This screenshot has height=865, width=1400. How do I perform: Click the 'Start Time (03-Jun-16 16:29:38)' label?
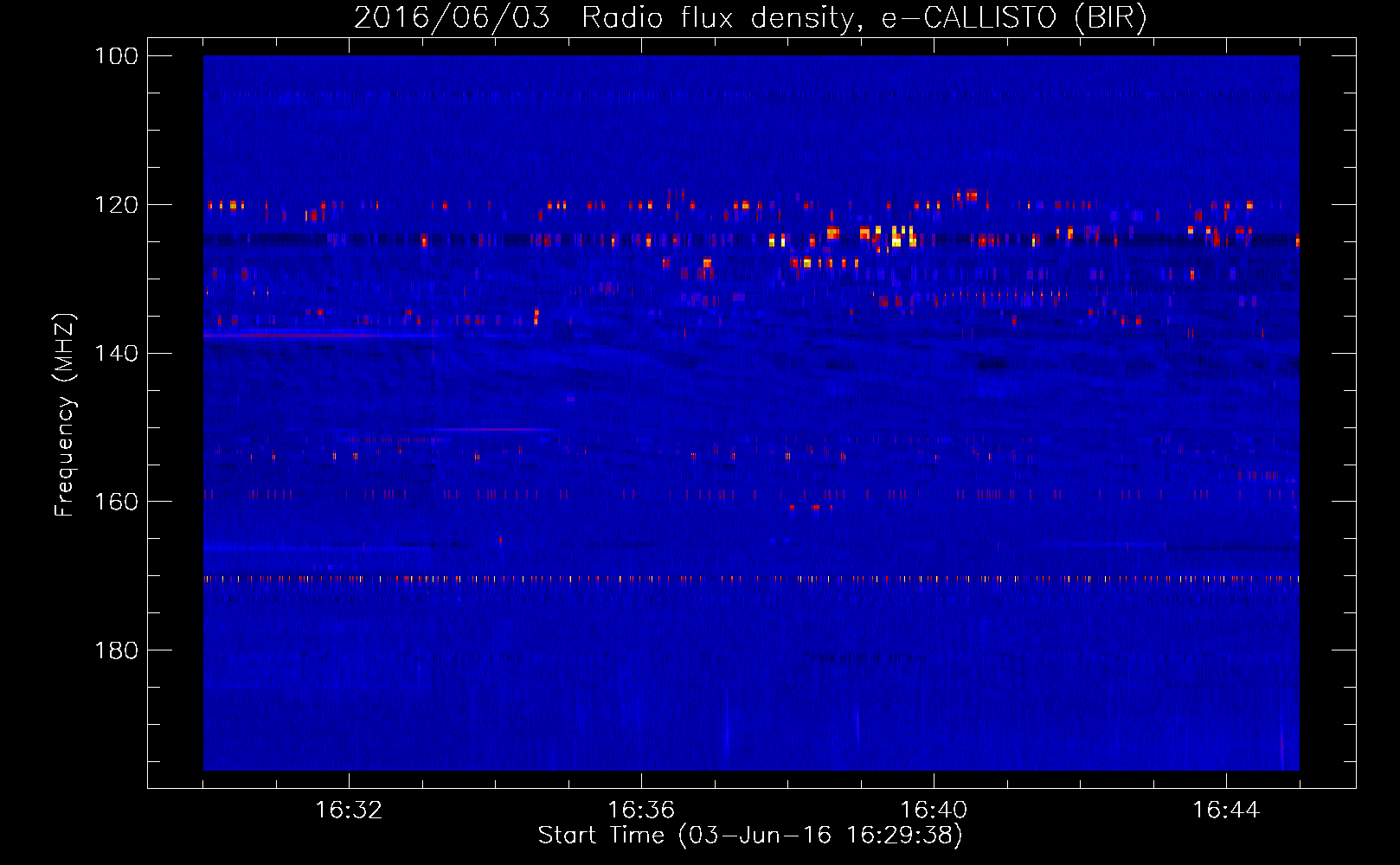click(x=750, y=836)
